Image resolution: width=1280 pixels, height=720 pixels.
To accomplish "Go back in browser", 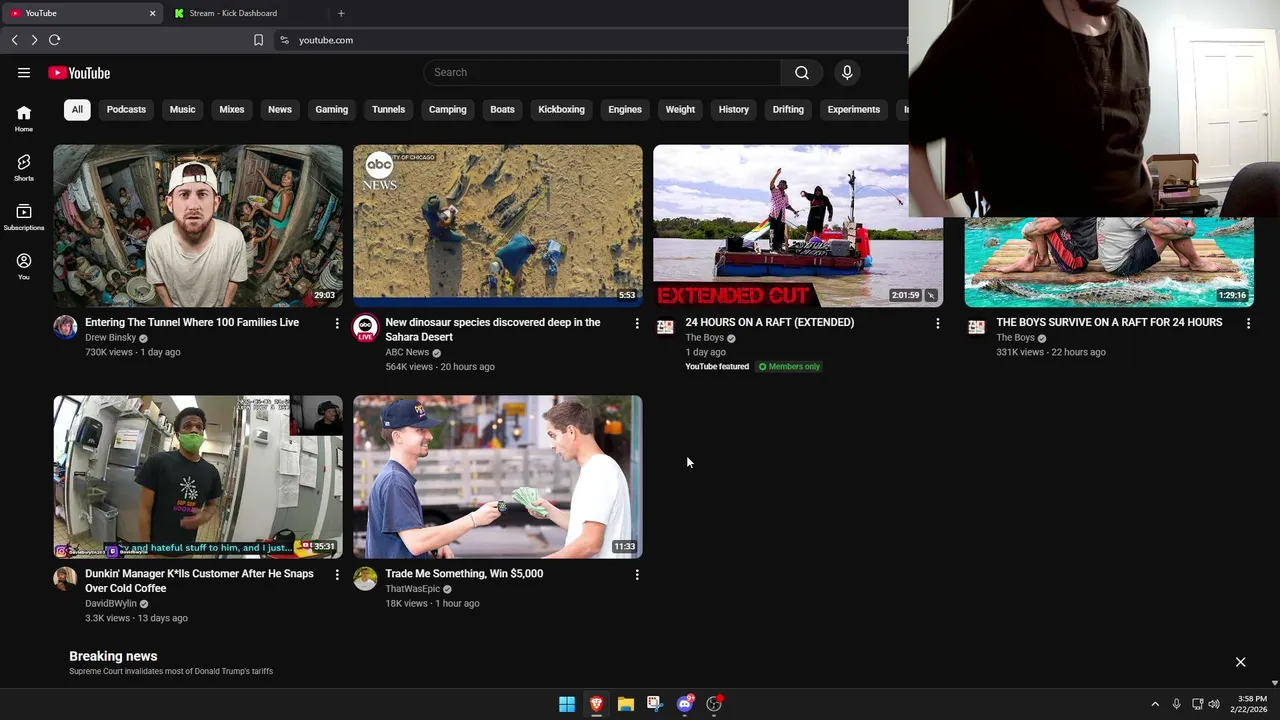I will coord(14,40).
